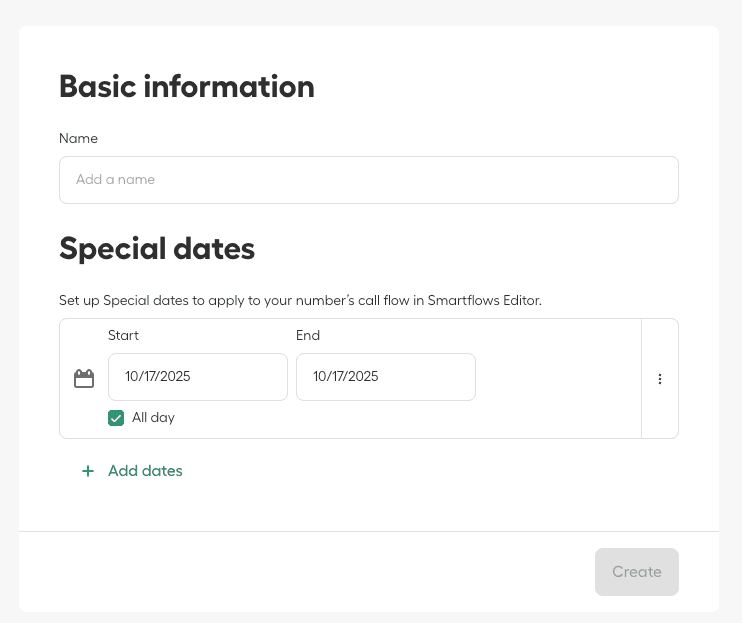
Task: Click the Basic information heading
Action: coord(187,87)
